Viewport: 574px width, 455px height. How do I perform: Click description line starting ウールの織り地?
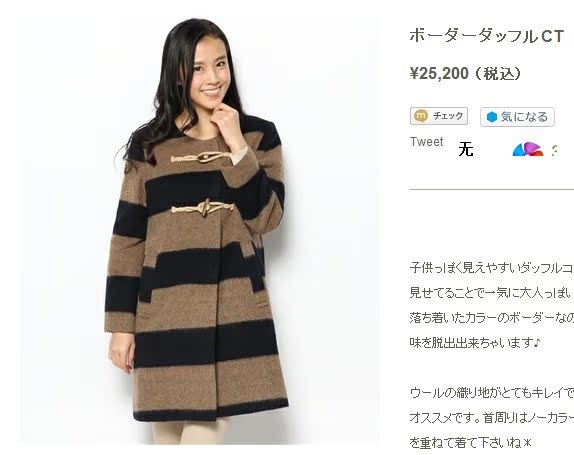491,393
